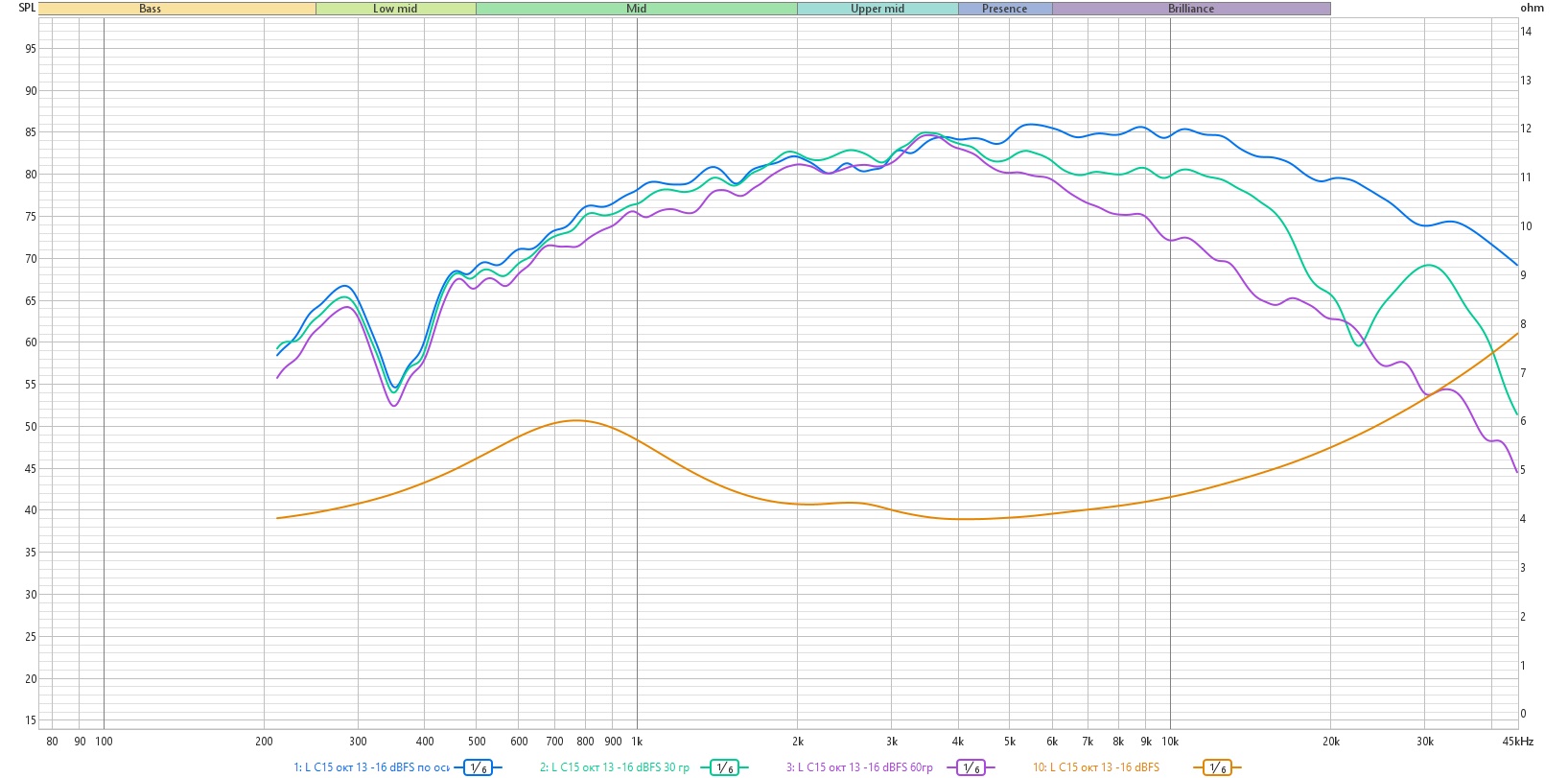Click the orange 1/6 smoothing badge for trace 10
Viewport: 1568px width, 778px height.
[1217, 767]
